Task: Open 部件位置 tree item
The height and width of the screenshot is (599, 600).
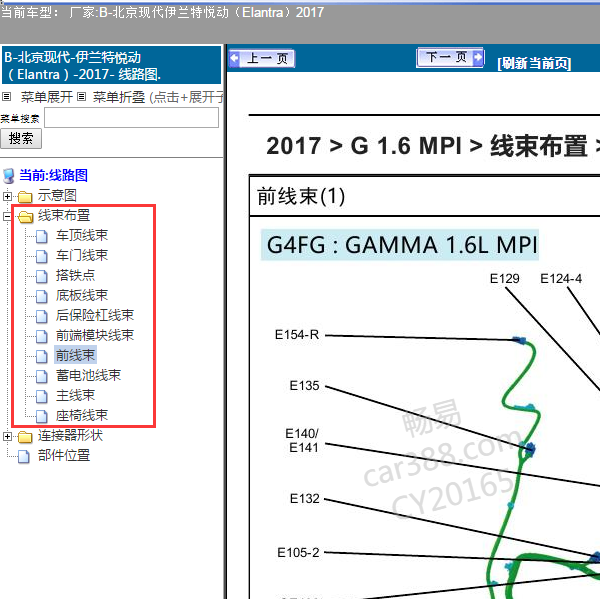Action: tap(64, 455)
